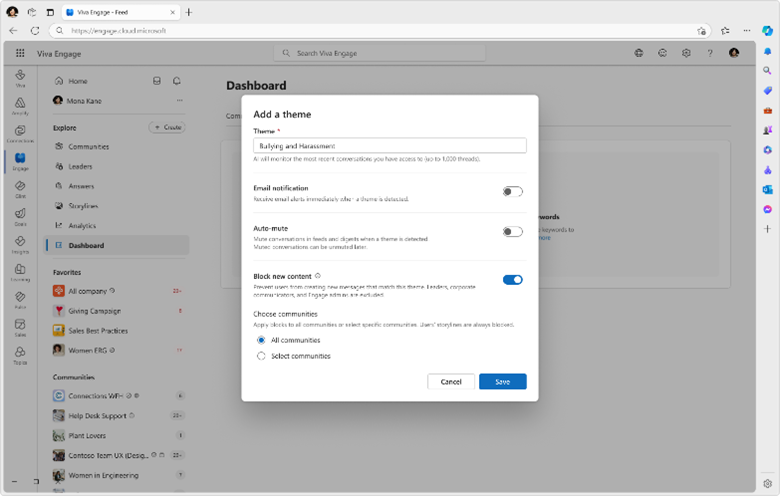Image resolution: width=780 pixels, height=496 pixels.
Task: Open browser settings and more menu
Action: click(747, 31)
